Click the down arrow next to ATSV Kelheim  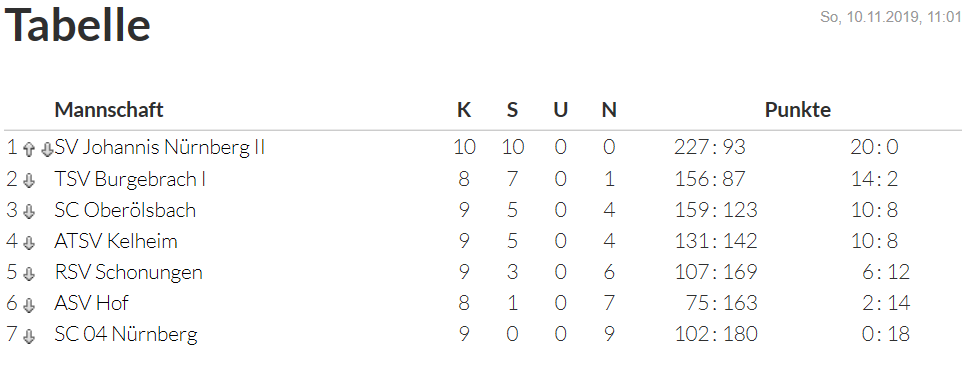[x=28, y=242]
